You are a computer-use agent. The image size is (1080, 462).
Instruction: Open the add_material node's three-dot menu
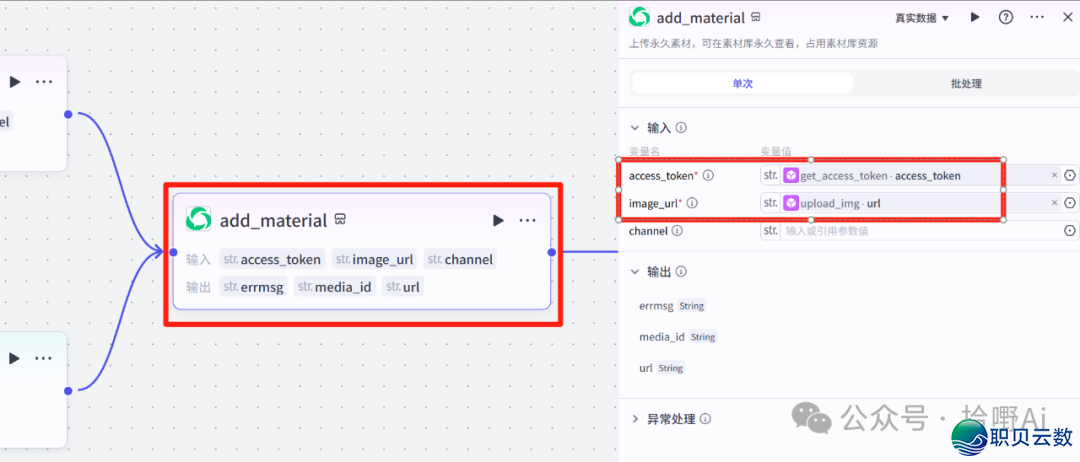pyautogui.click(x=528, y=220)
